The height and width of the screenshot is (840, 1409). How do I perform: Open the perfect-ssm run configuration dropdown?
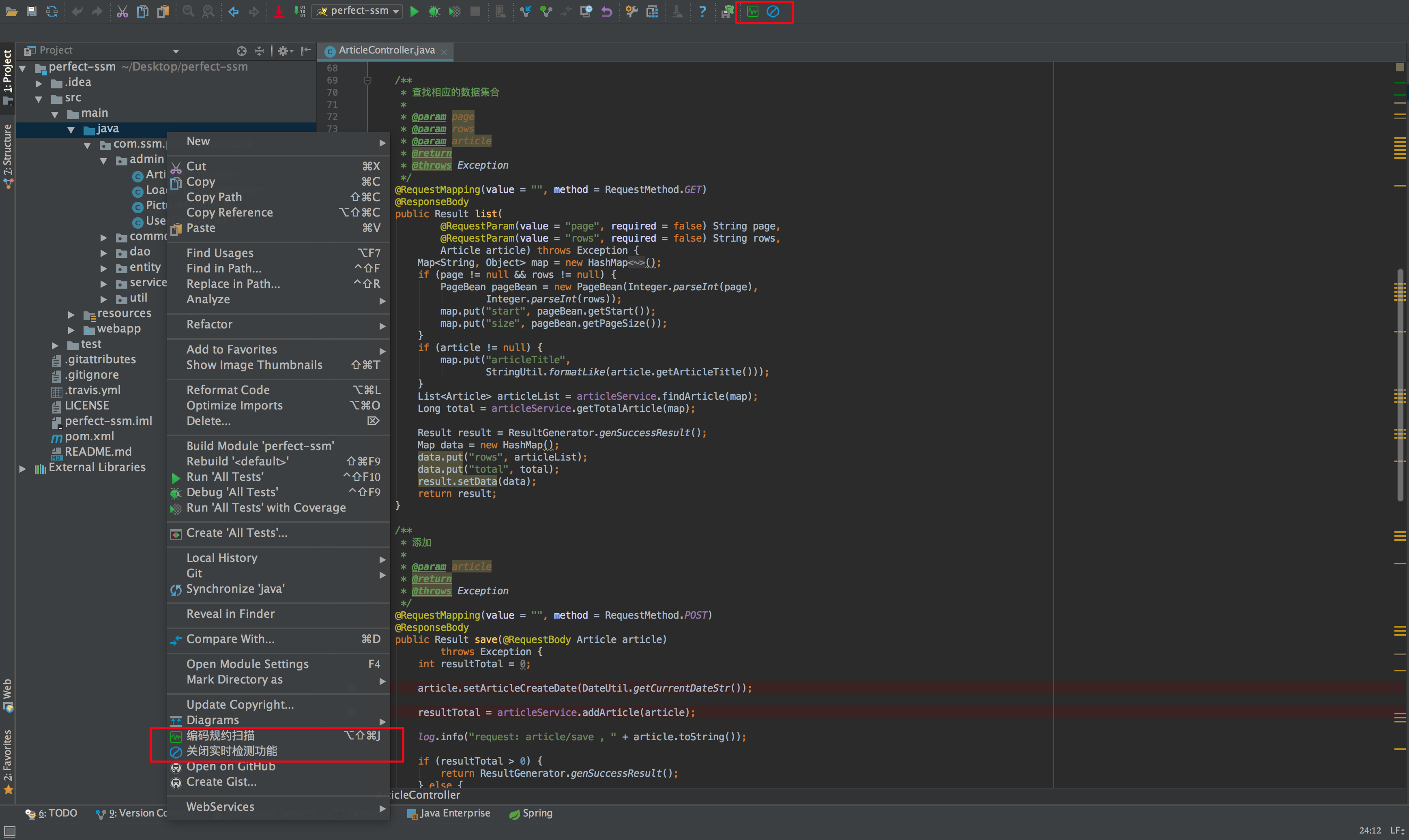tap(358, 11)
